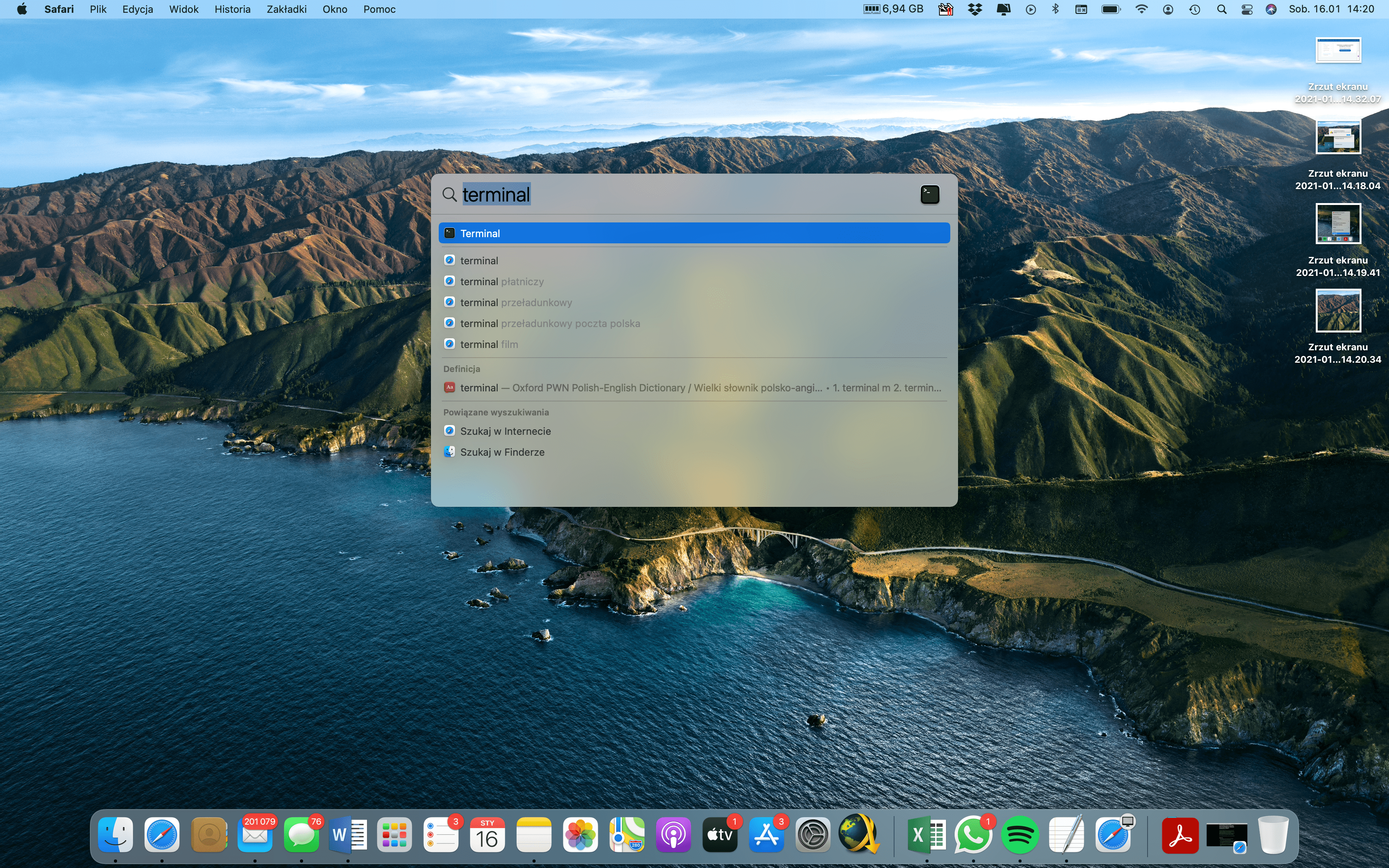Open the Historia menu
The width and height of the screenshot is (1389, 868).
point(232,9)
